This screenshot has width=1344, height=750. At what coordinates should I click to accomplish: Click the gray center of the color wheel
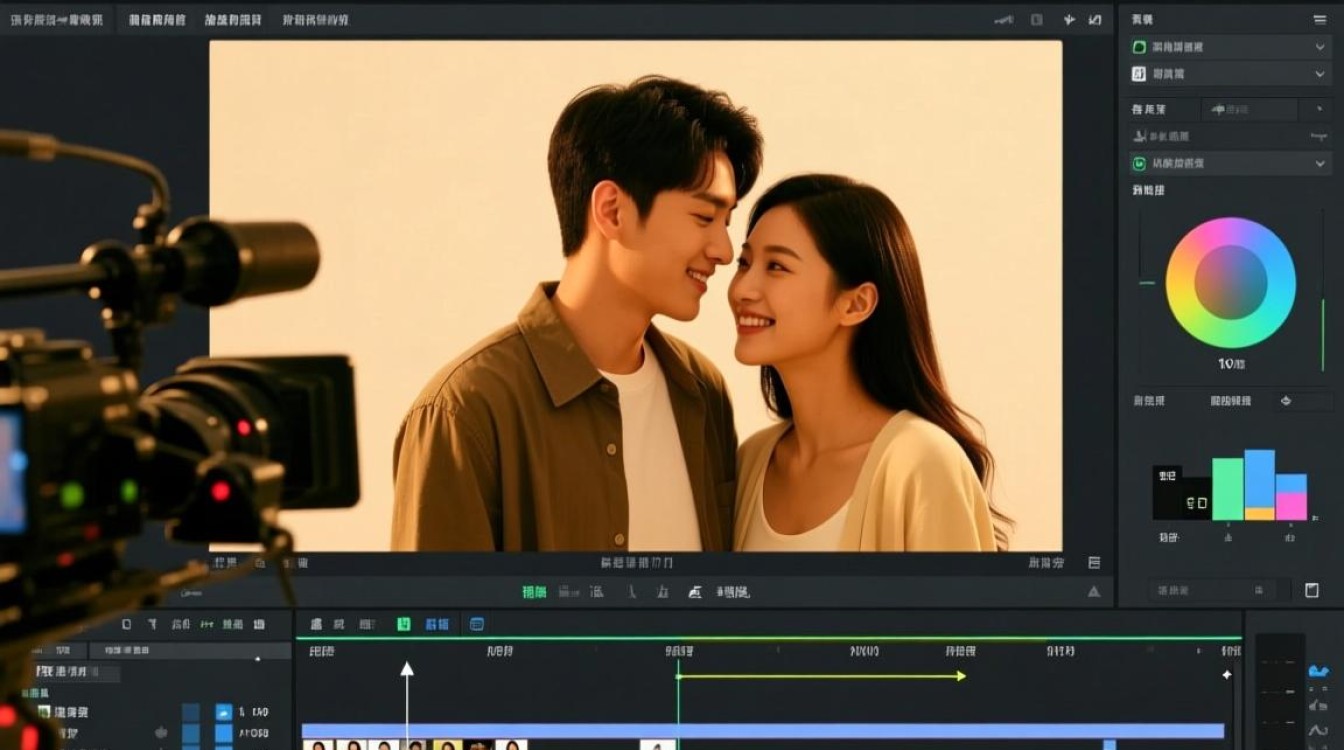1231,283
